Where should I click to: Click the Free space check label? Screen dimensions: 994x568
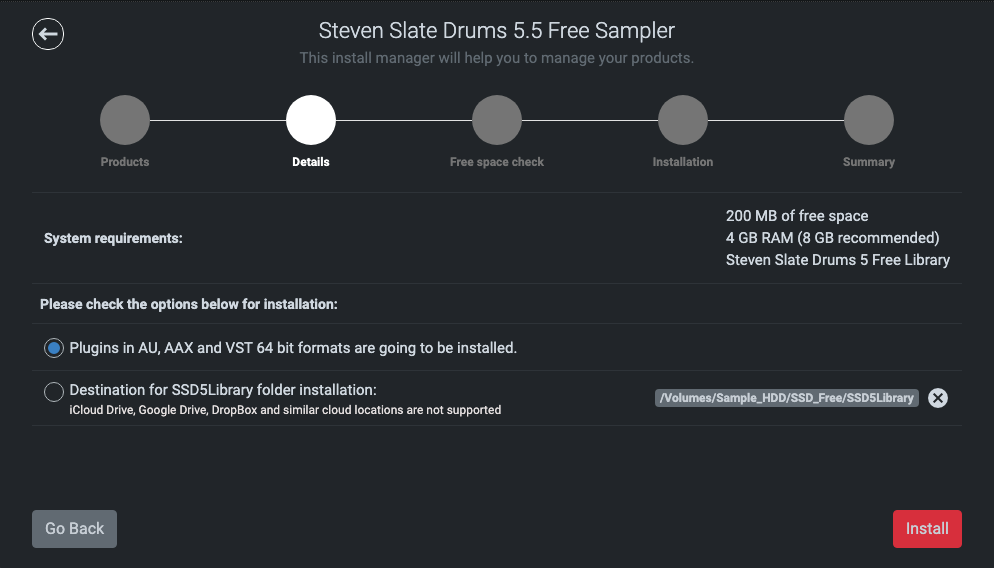point(497,162)
